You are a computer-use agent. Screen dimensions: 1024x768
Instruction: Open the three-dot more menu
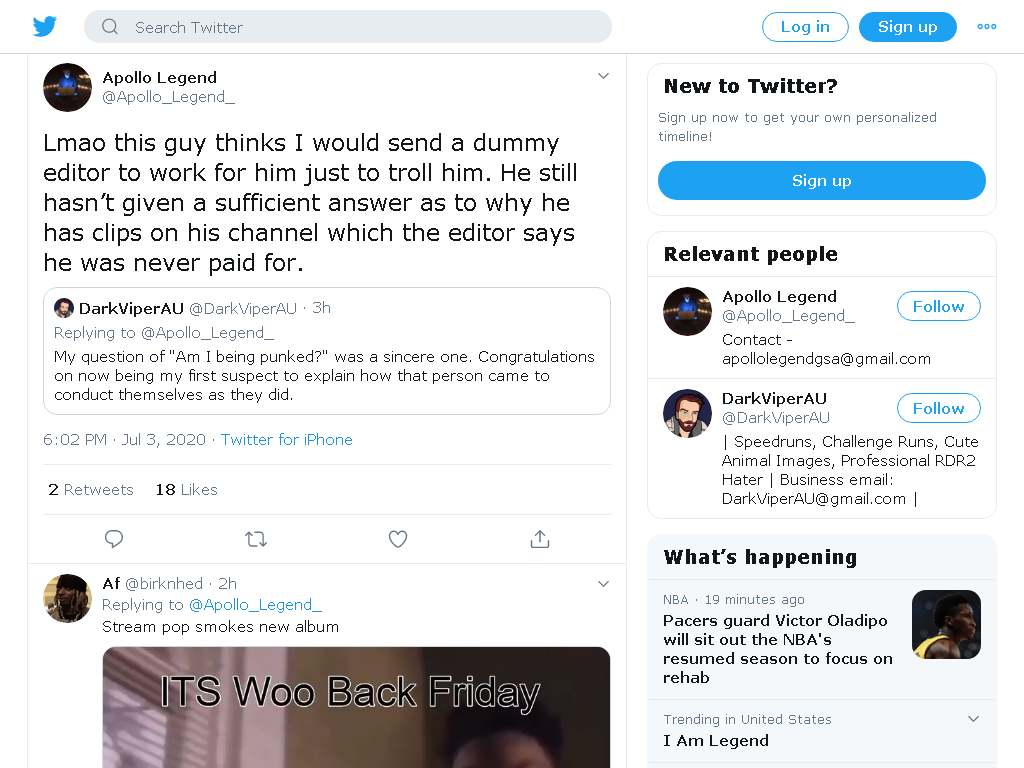point(987,27)
